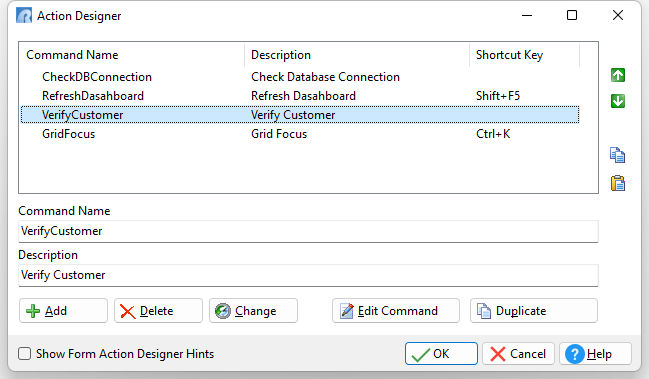
Task: Cancel the Action Designer dialog
Action: pyautogui.click(x=518, y=354)
